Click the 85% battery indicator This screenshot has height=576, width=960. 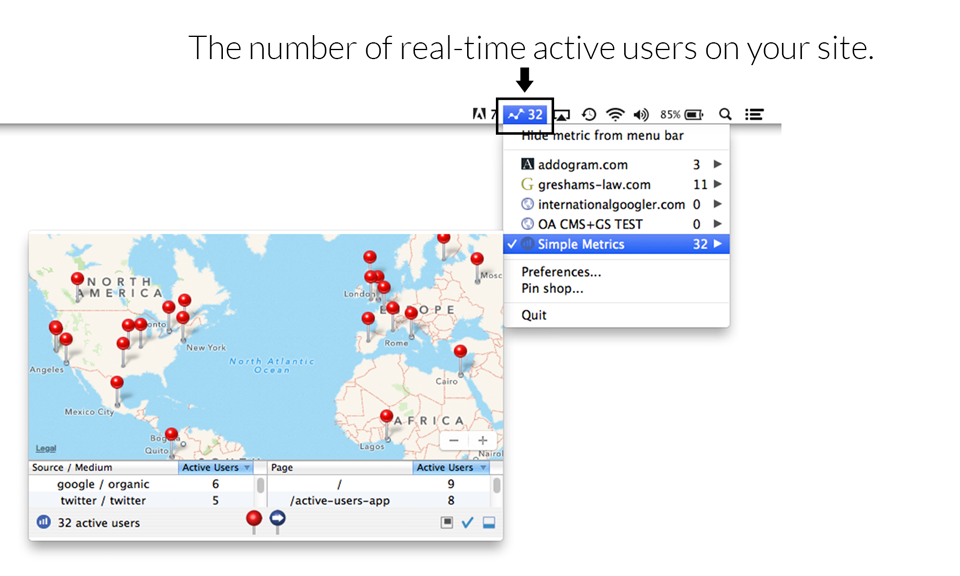tap(681, 114)
